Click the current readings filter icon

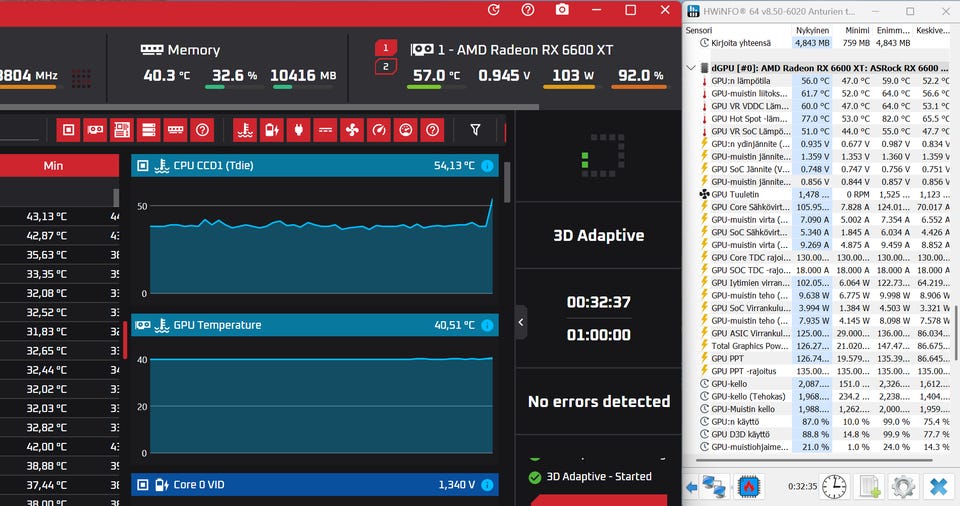click(x=326, y=130)
